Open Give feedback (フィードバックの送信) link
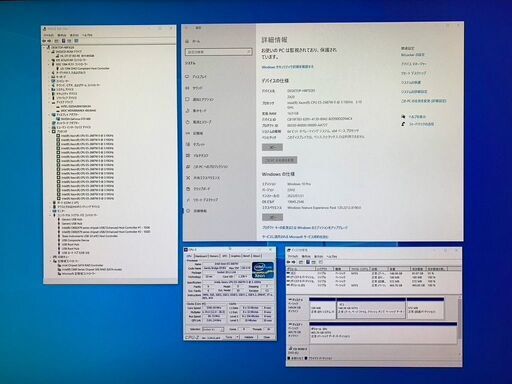The width and height of the screenshot is (512, 384). click(421, 124)
